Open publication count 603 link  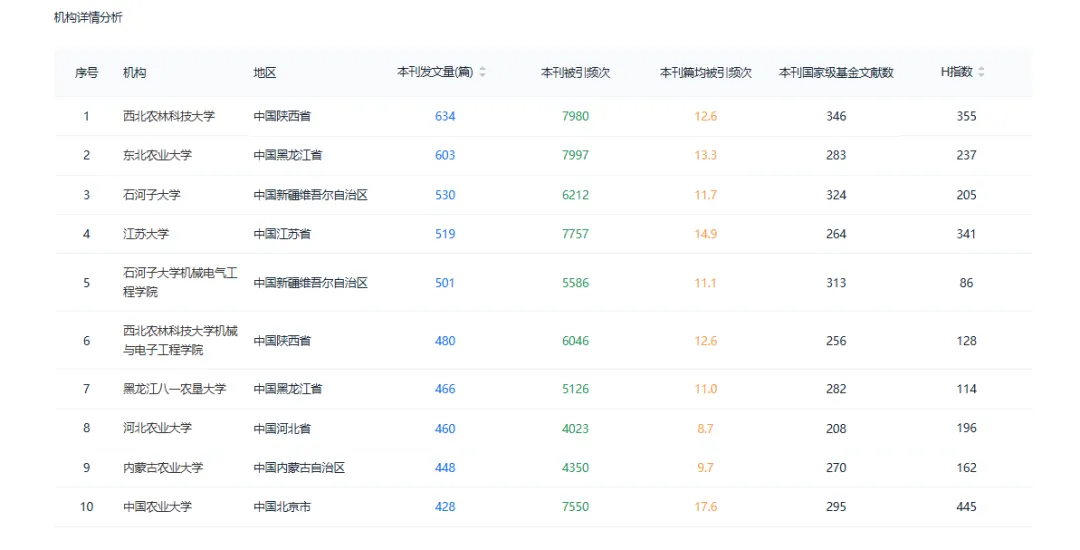tap(445, 156)
